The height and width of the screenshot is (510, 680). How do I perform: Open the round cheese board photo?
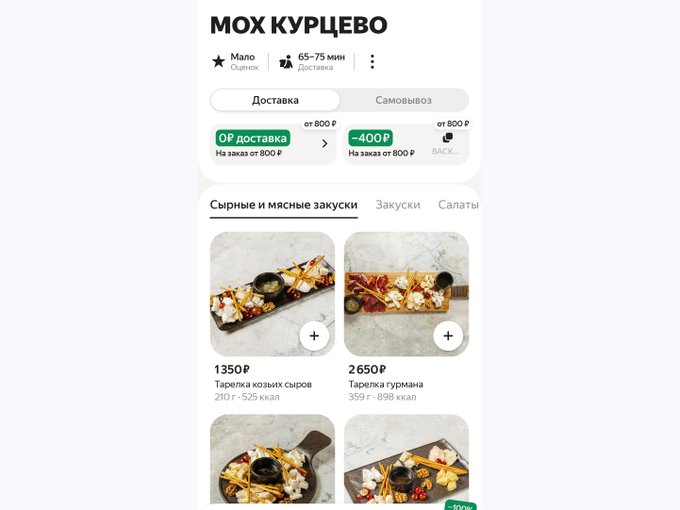click(272, 460)
